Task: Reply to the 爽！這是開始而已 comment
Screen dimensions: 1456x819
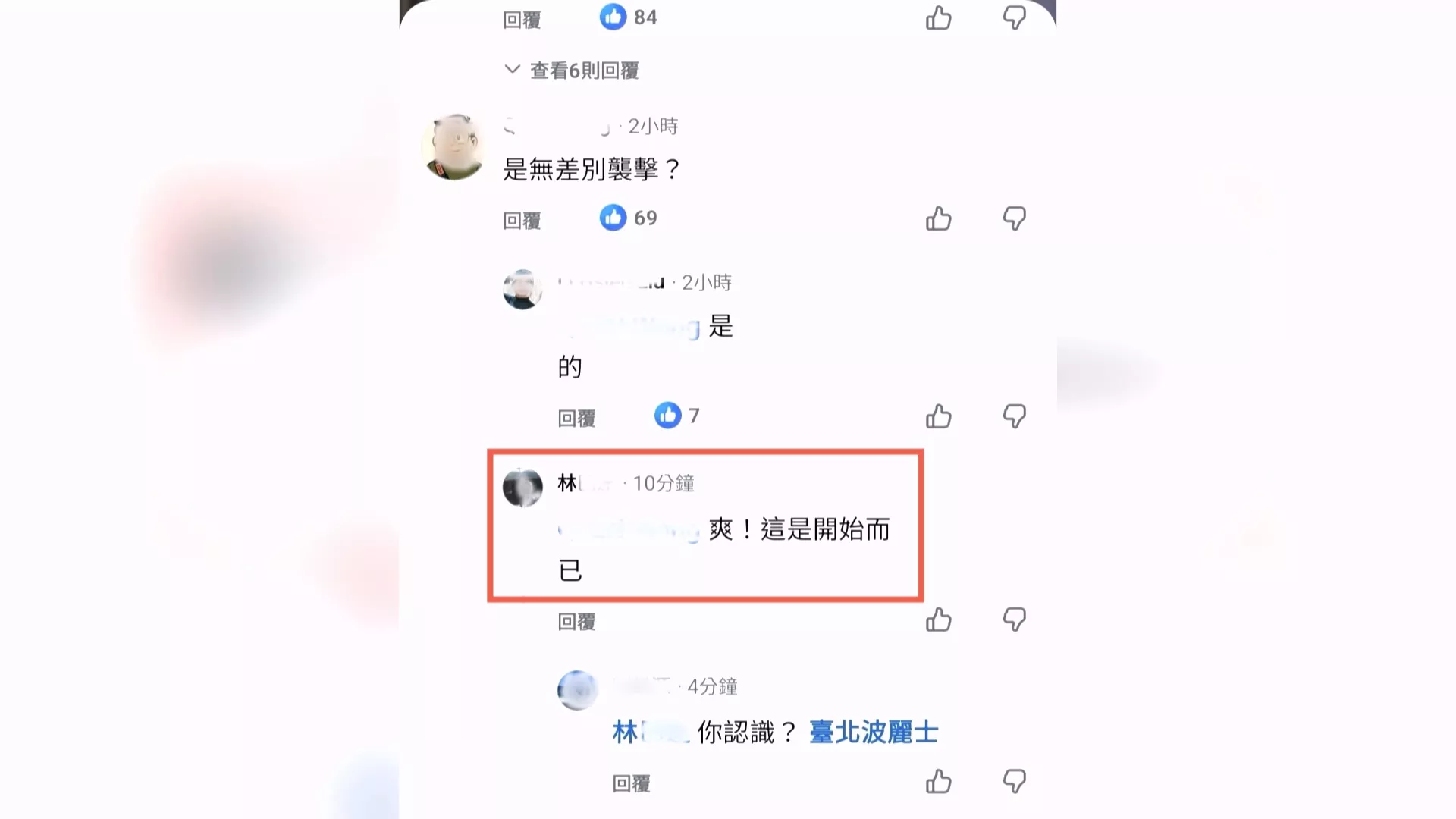Action: point(576,622)
